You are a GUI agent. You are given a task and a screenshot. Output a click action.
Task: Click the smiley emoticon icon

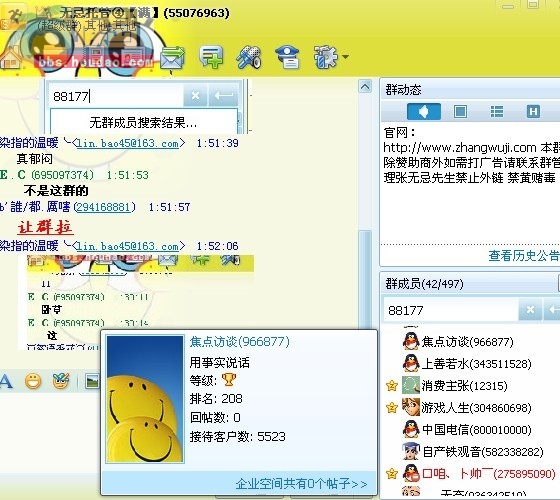click(x=33, y=381)
